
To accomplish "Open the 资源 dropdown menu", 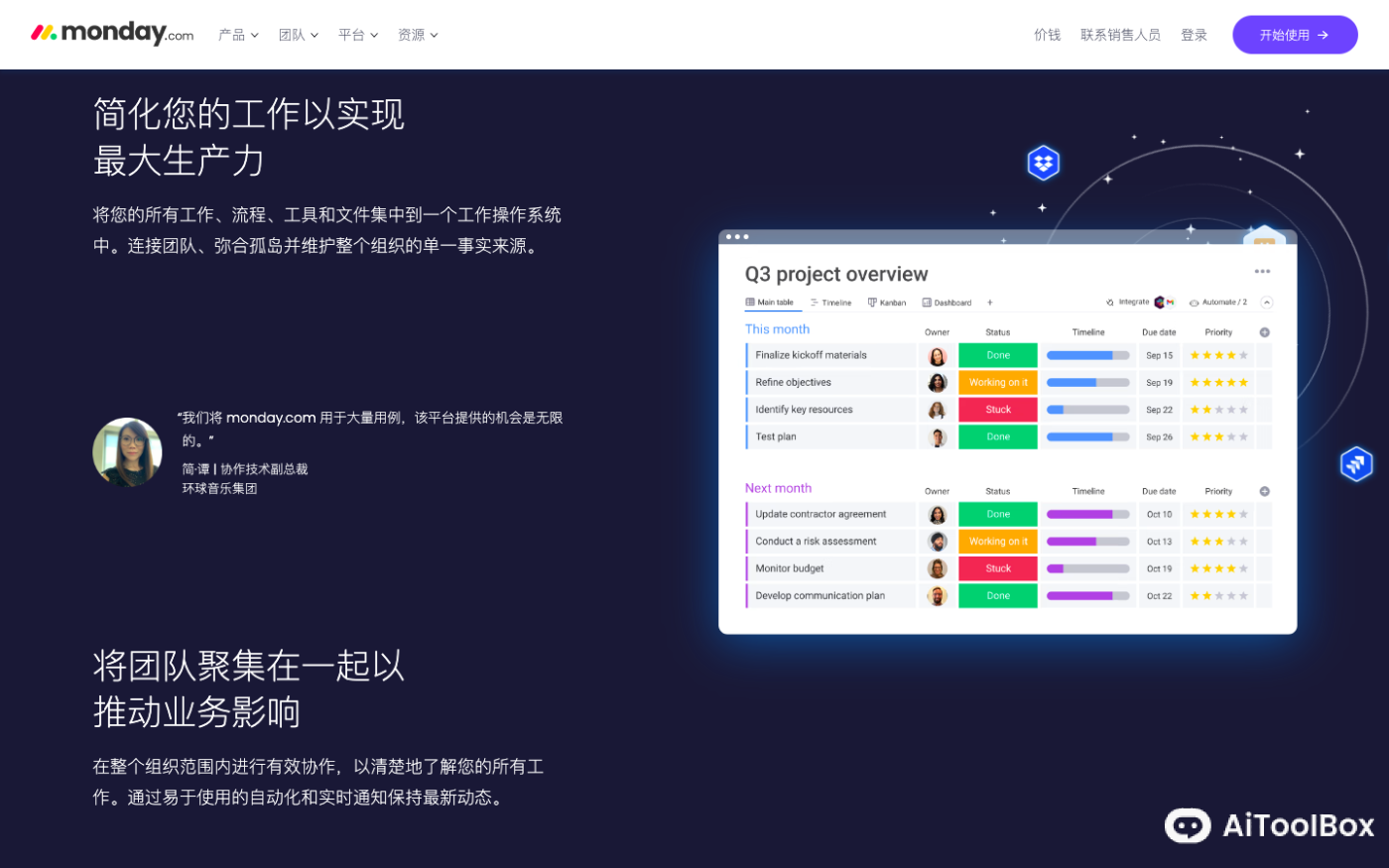I will pyautogui.click(x=417, y=35).
